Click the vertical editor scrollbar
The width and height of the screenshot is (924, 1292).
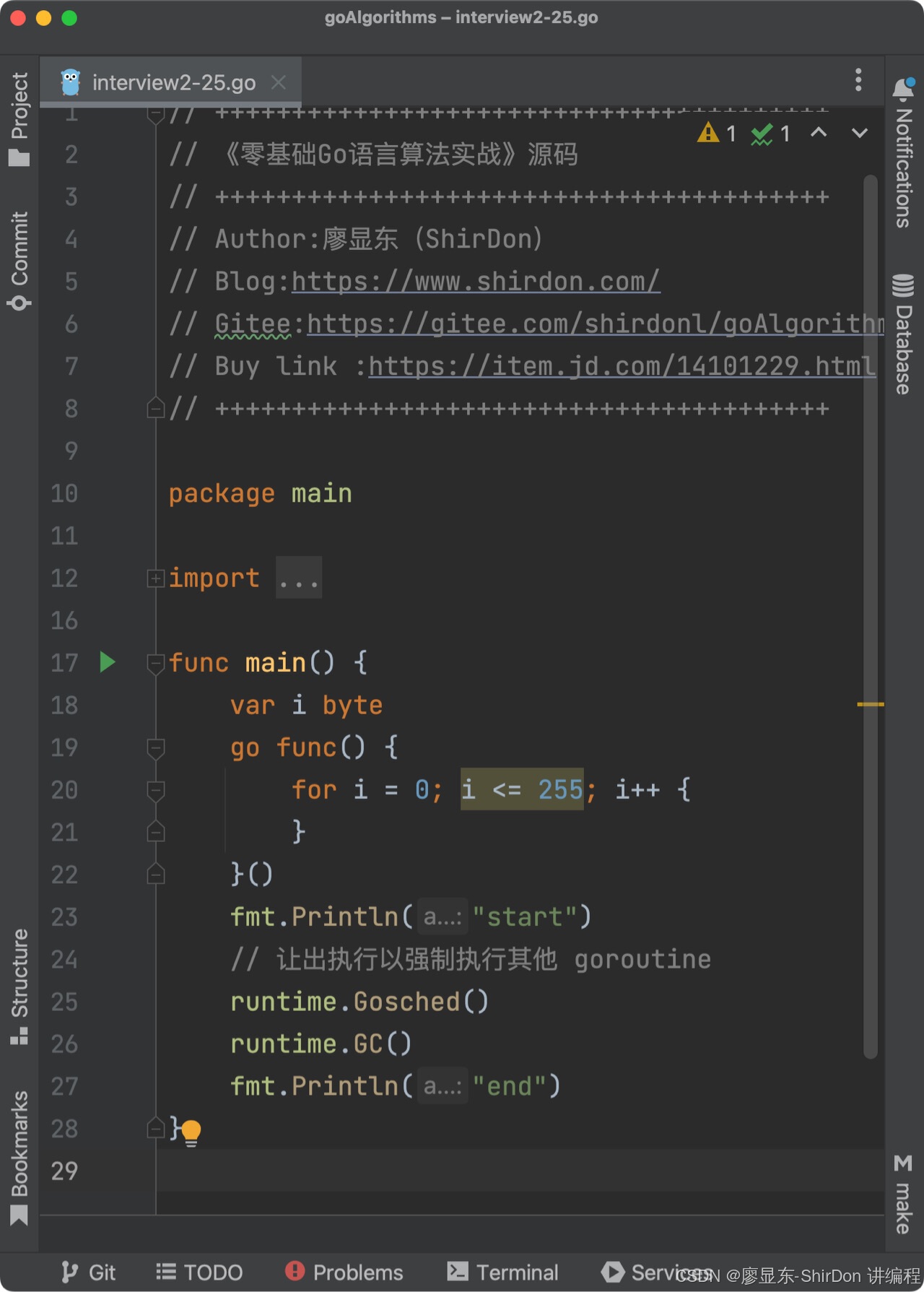click(x=871, y=617)
